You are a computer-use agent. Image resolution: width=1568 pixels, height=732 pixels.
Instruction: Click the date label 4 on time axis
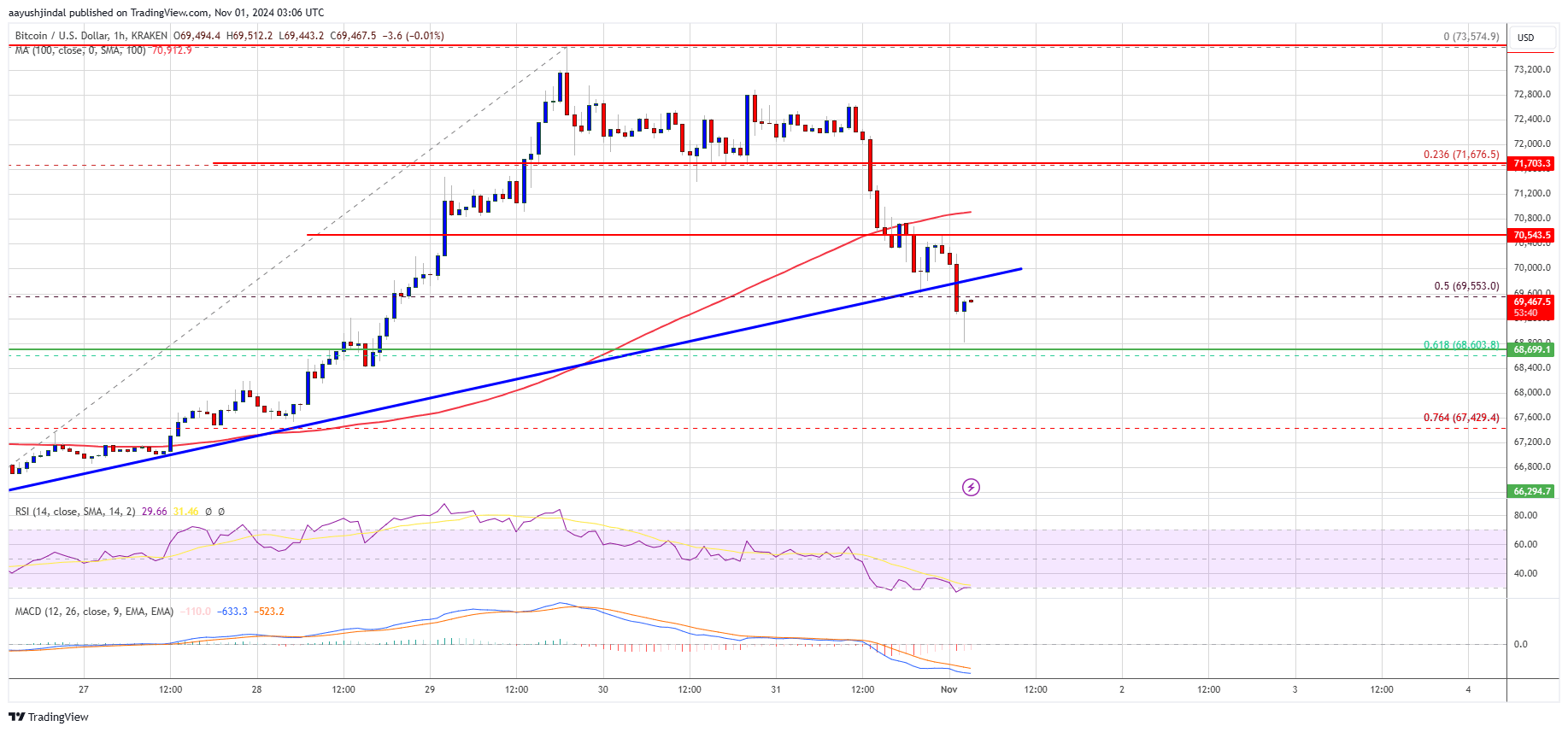click(x=1468, y=689)
